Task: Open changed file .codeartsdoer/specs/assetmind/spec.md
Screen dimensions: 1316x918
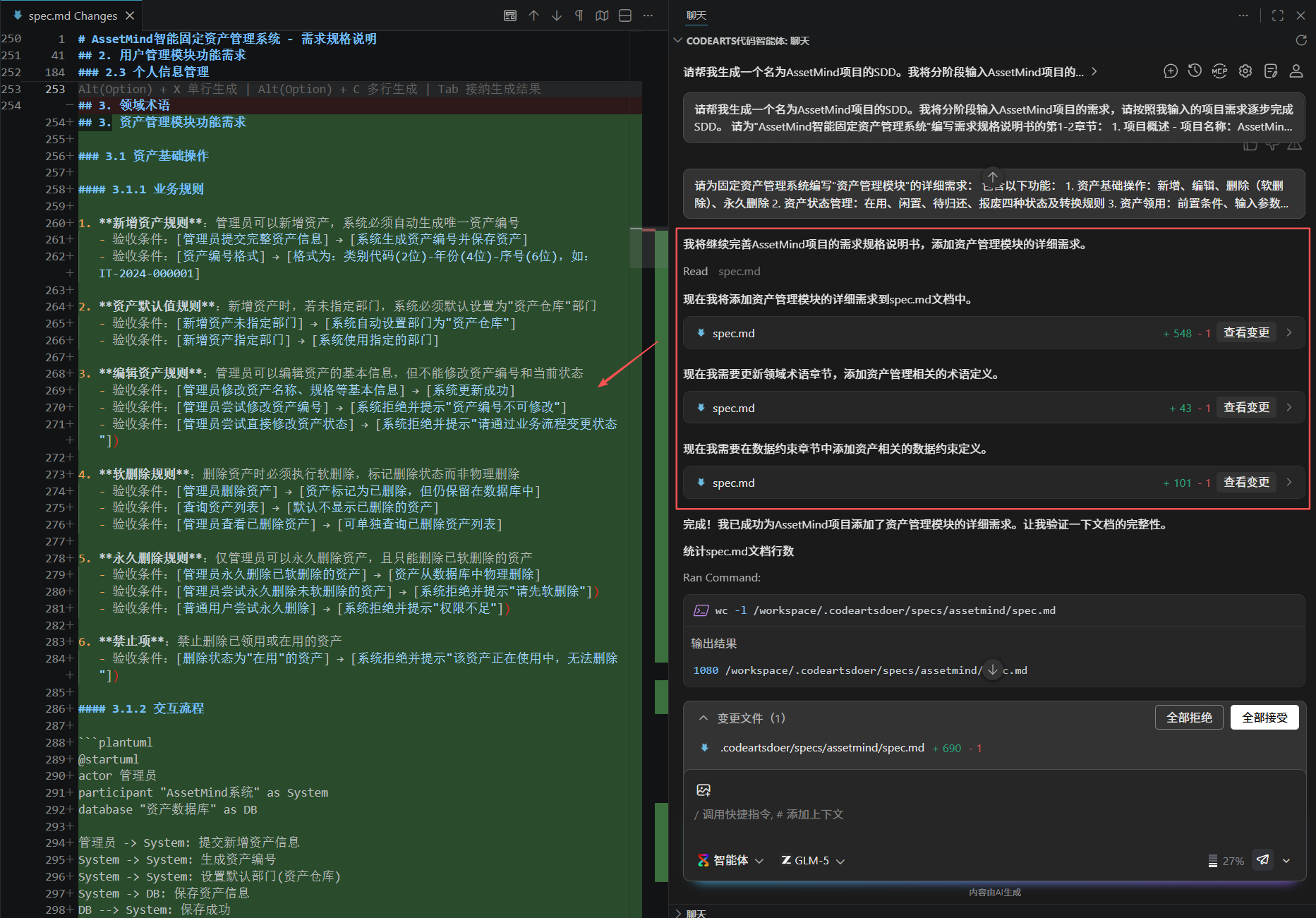Action: 822,748
